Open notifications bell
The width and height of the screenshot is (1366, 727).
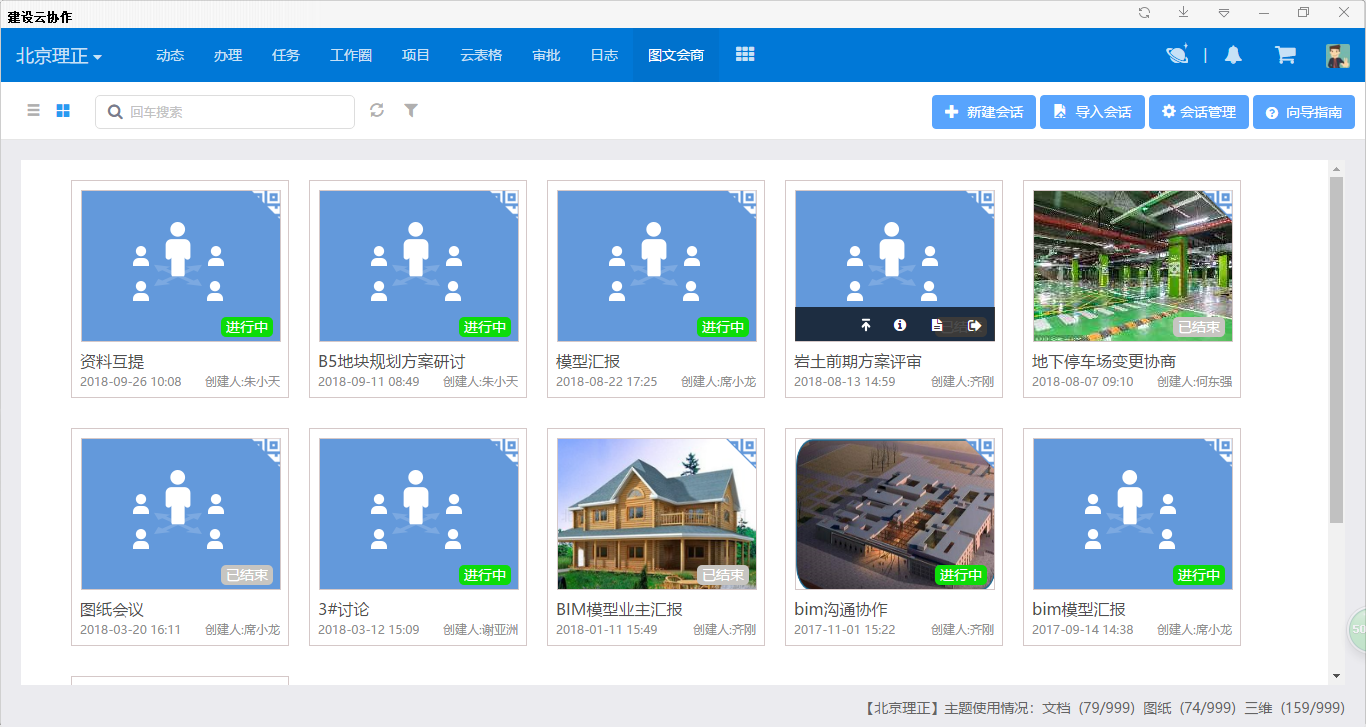coord(1233,55)
